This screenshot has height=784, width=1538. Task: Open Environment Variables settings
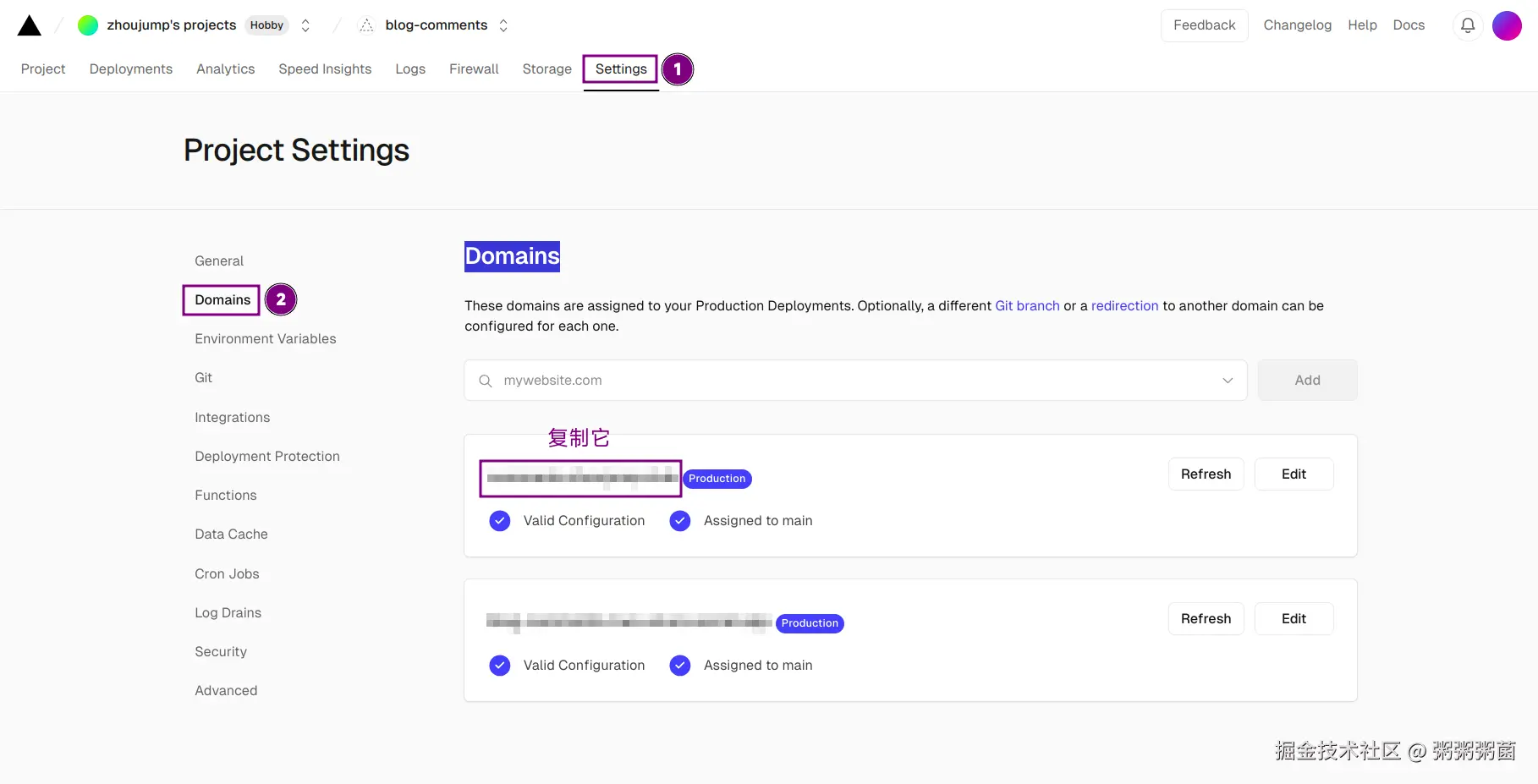point(266,339)
